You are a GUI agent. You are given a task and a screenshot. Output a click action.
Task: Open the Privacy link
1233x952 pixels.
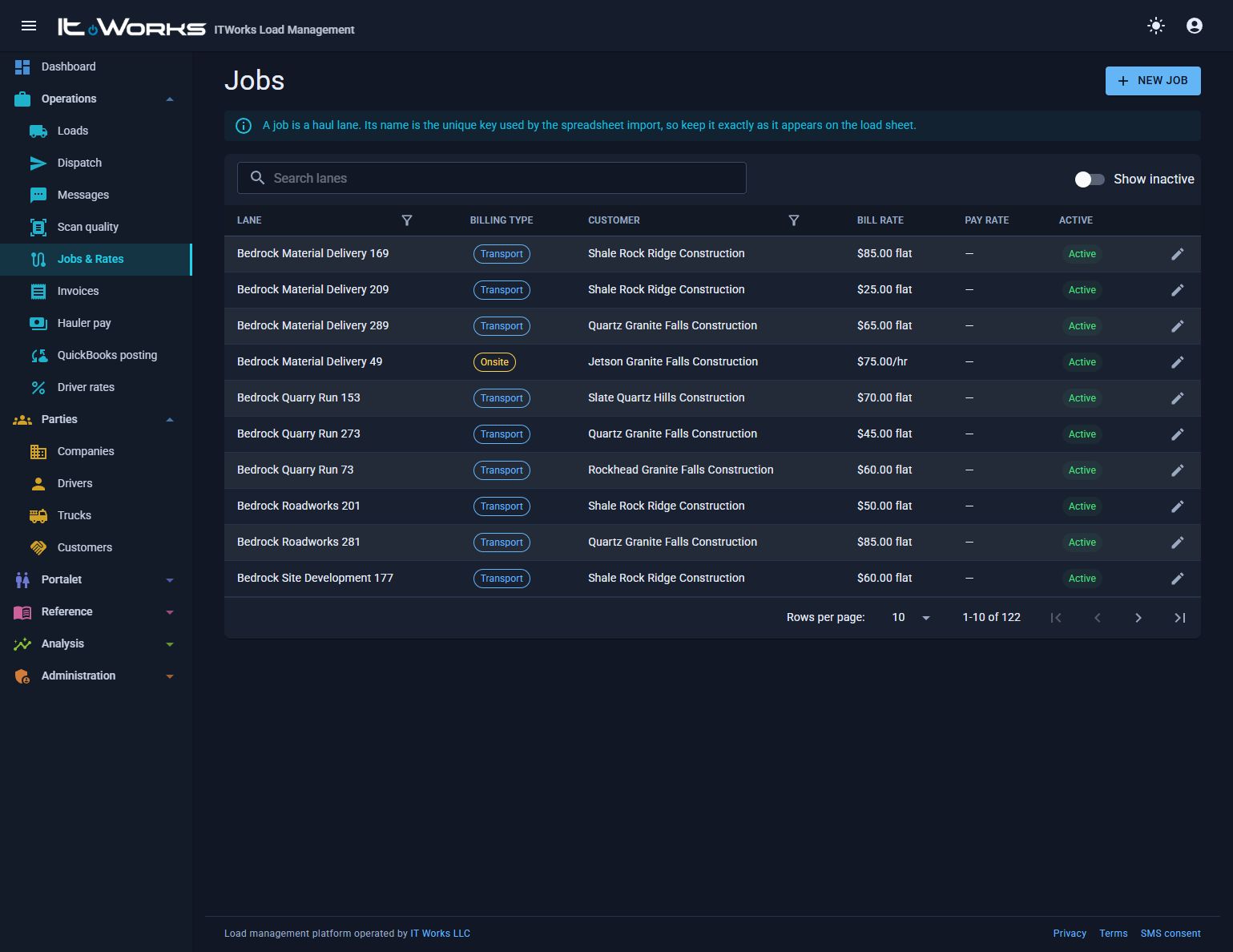[x=1070, y=934]
